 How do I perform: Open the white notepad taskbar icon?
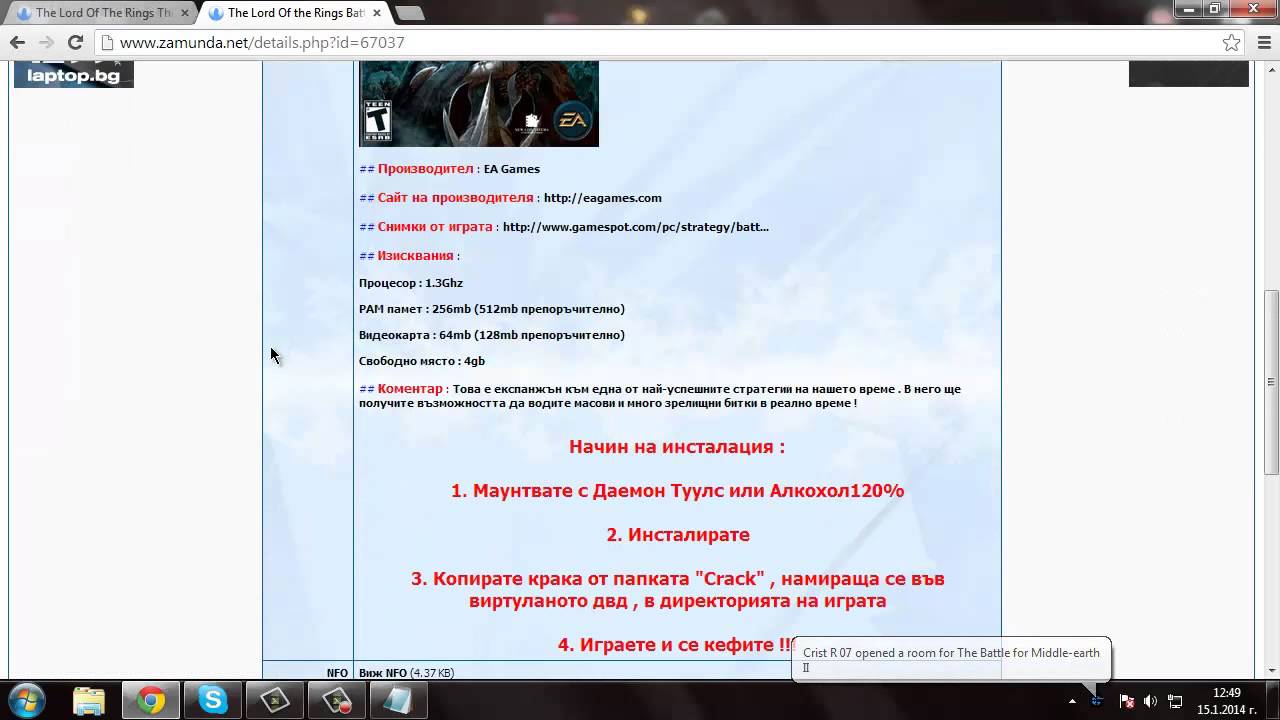(x=399, y=701)
